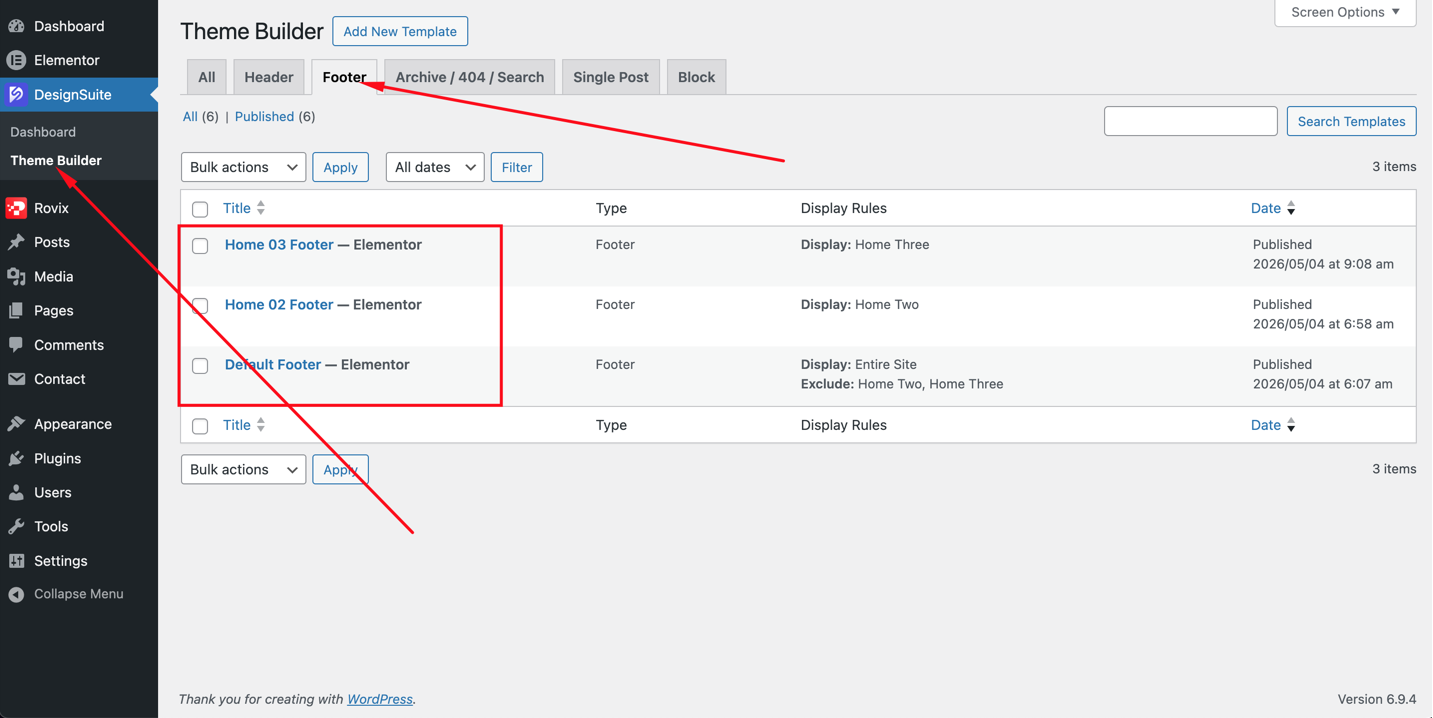Expand the Screen Options panel
This screenshot has height=718, width=1433.
[1345, 12]
